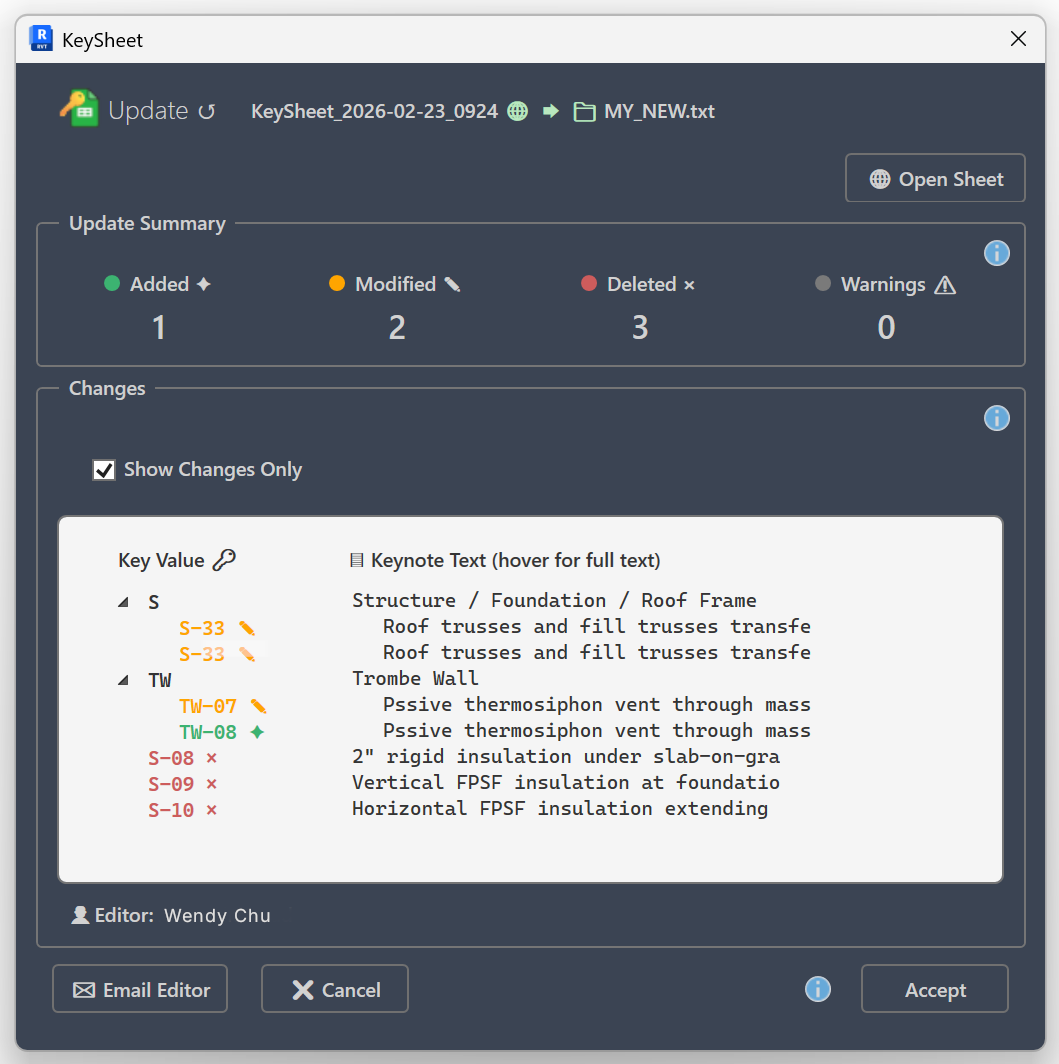Viewport: 1059px width, 1064px height.
Task: Collapse the TW keynote group
Action: [x=122, y=679]
